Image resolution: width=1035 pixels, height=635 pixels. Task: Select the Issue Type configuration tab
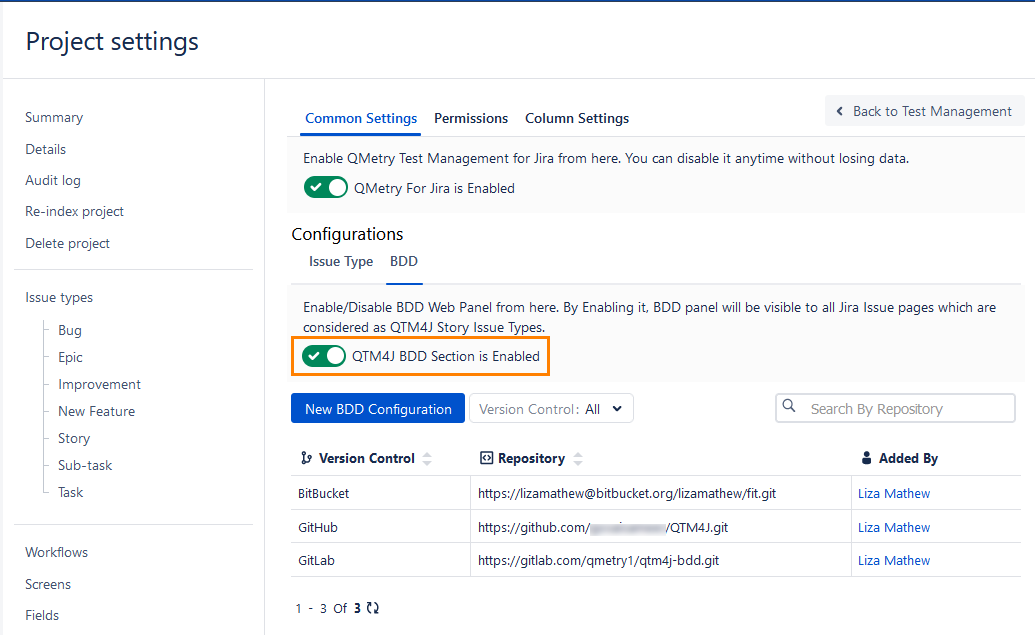(x=341, y=261)
